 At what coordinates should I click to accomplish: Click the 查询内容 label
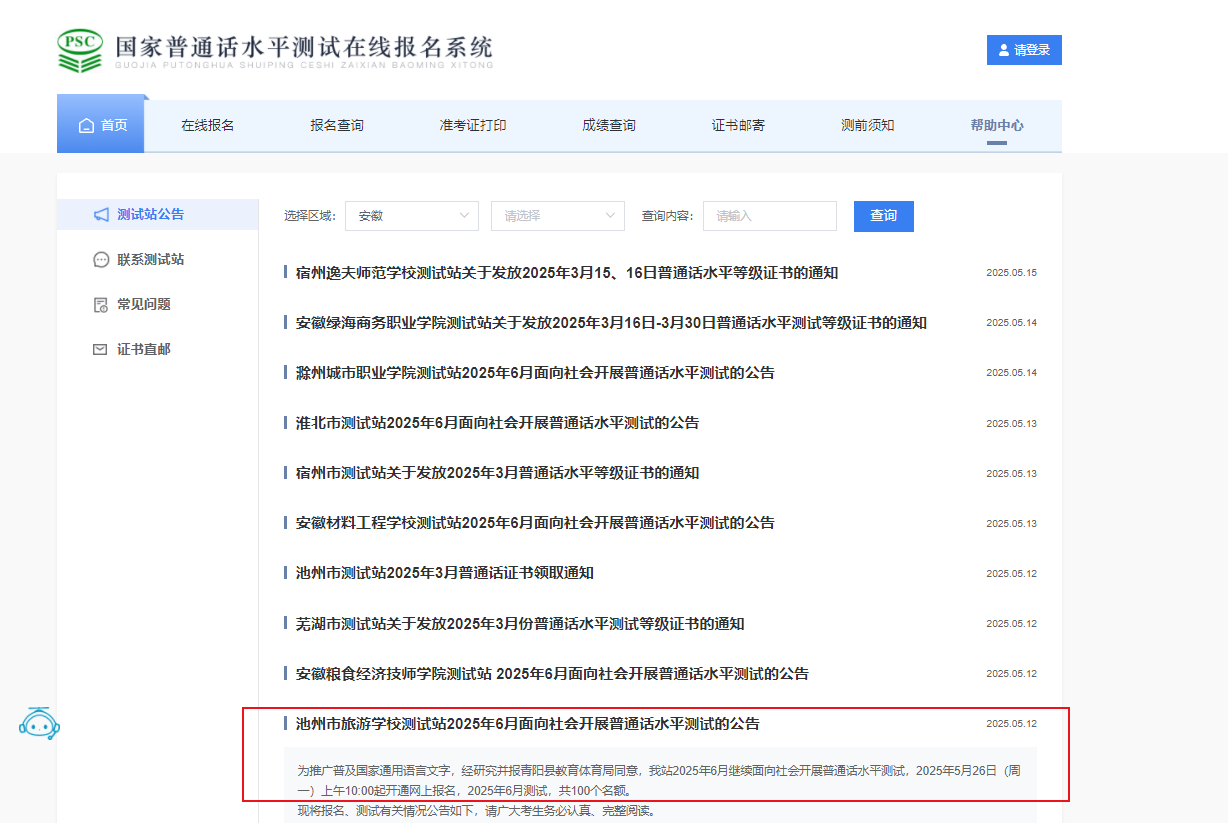point(667,216)
